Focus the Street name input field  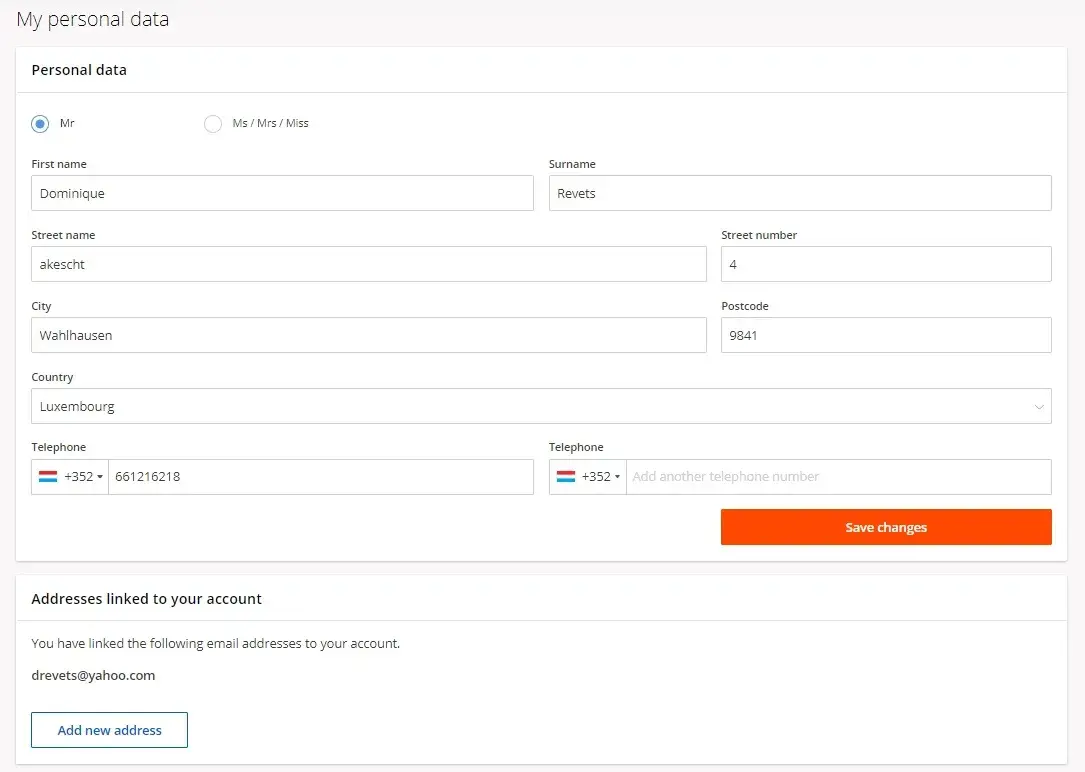coord(368,265)
